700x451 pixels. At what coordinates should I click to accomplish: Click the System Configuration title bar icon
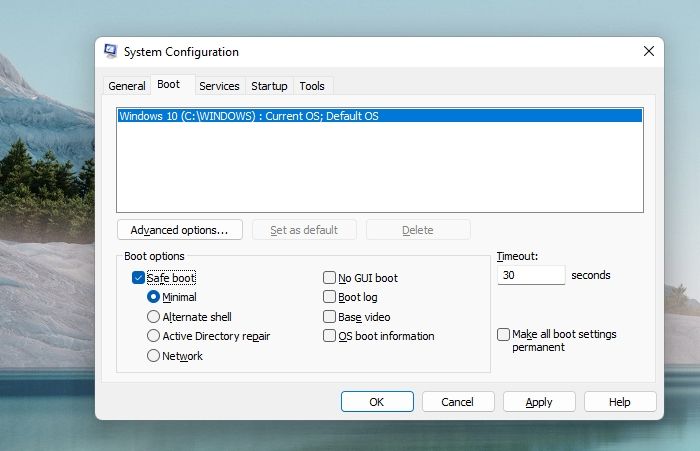click(110, 52)
